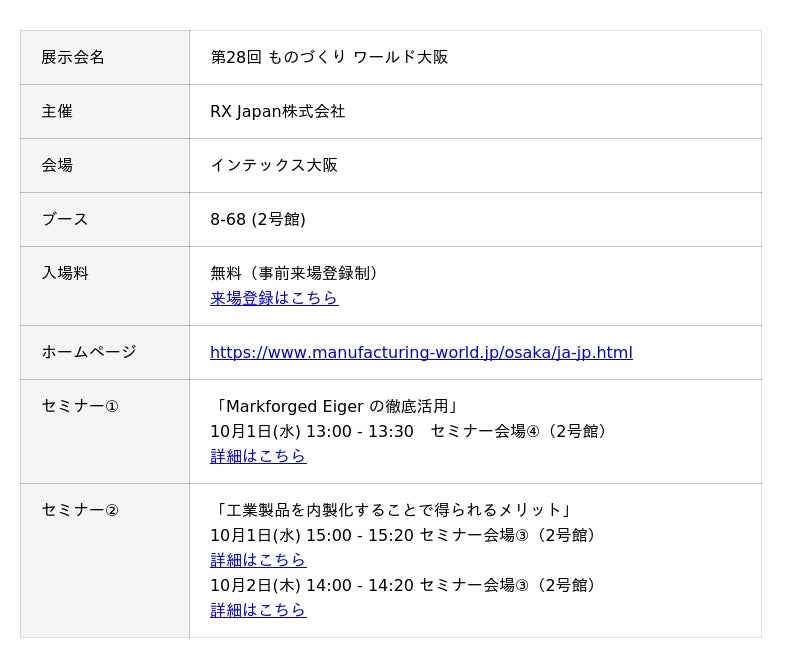Open 詳細はこちら below the 10月2日 14:00 session
Viewport: 800px width, 668px height.
[x=257, y=610]
